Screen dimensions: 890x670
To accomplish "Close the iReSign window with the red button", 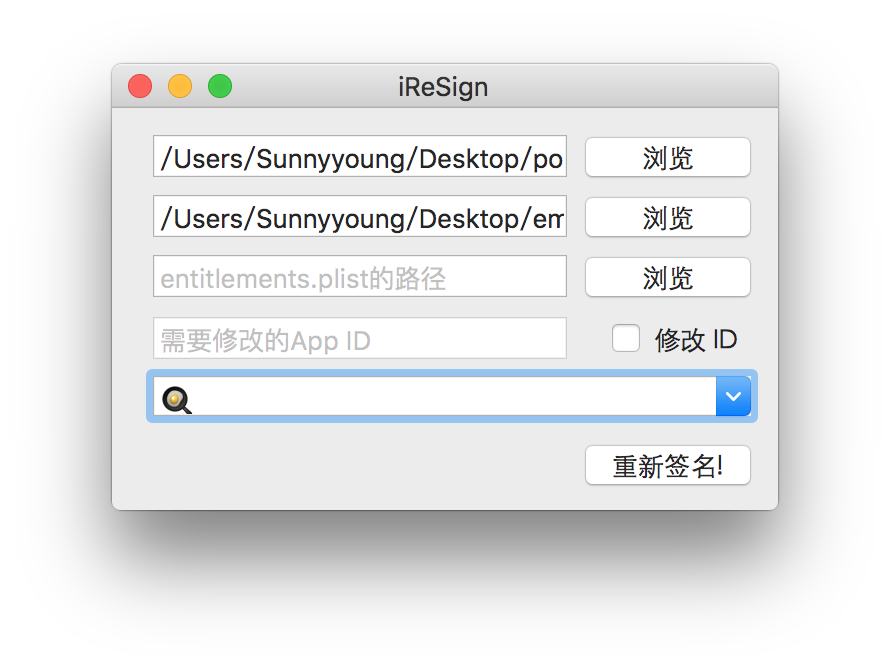I will tap(140, 87).
